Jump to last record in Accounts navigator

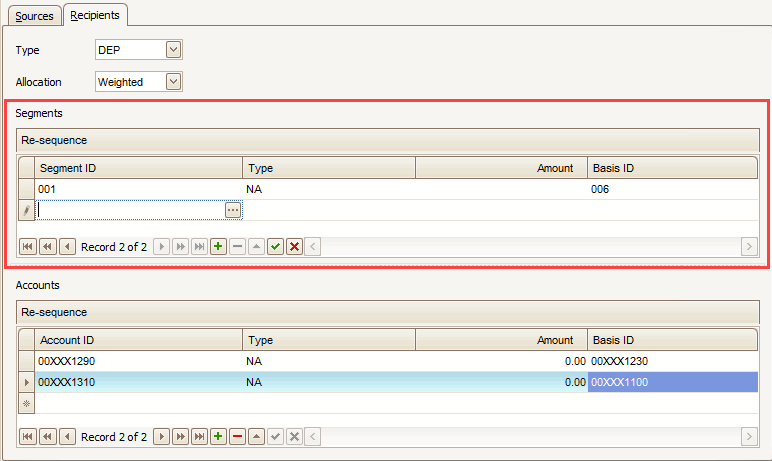tap(199, 437)
